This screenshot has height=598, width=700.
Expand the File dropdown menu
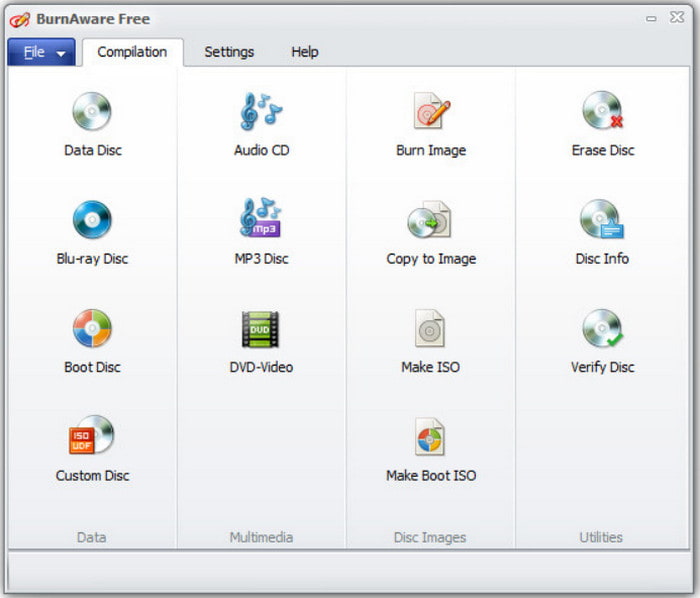(41, 52)
